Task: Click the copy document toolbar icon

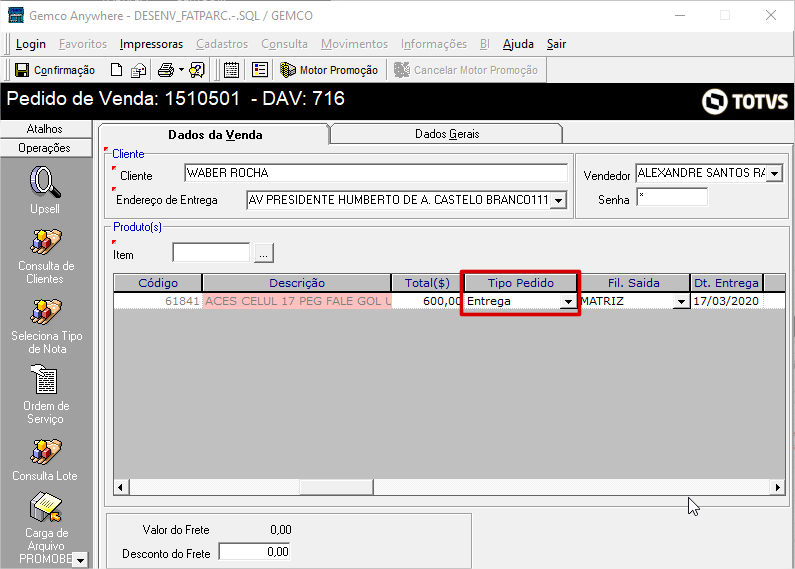Action: coord(138,70)
